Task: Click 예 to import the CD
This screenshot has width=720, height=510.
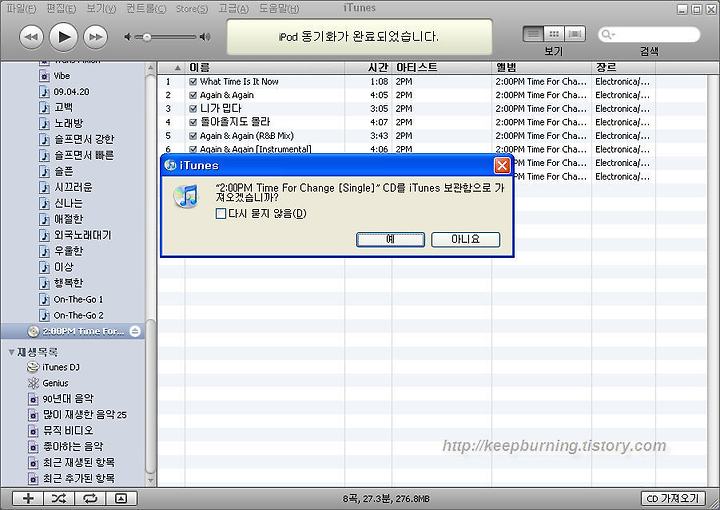Action: coord(390,239)
